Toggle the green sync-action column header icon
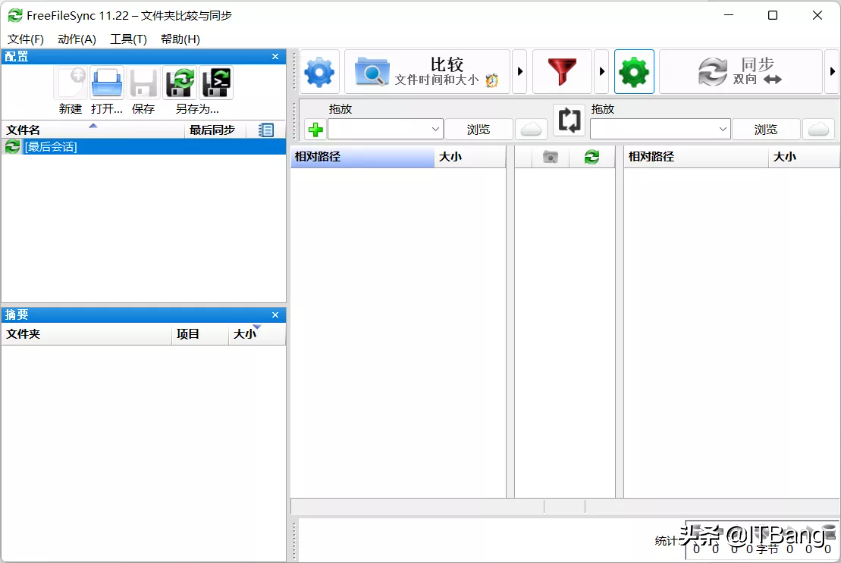The image size is (841, 563). coord(592,157)
